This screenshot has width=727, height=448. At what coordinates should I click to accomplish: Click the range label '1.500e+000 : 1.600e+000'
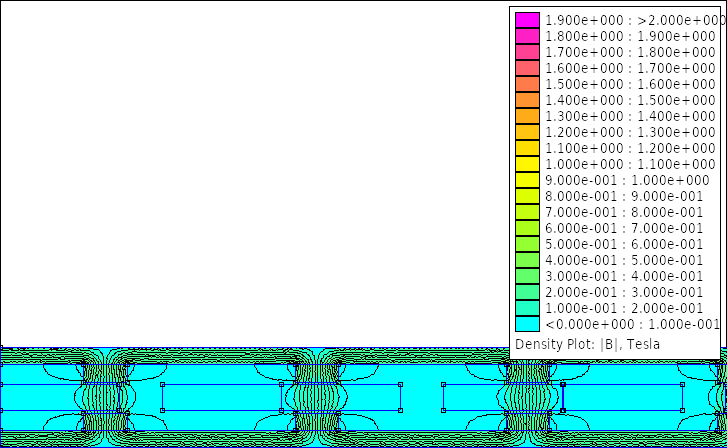pyautogui.click(x=630, y=84)
